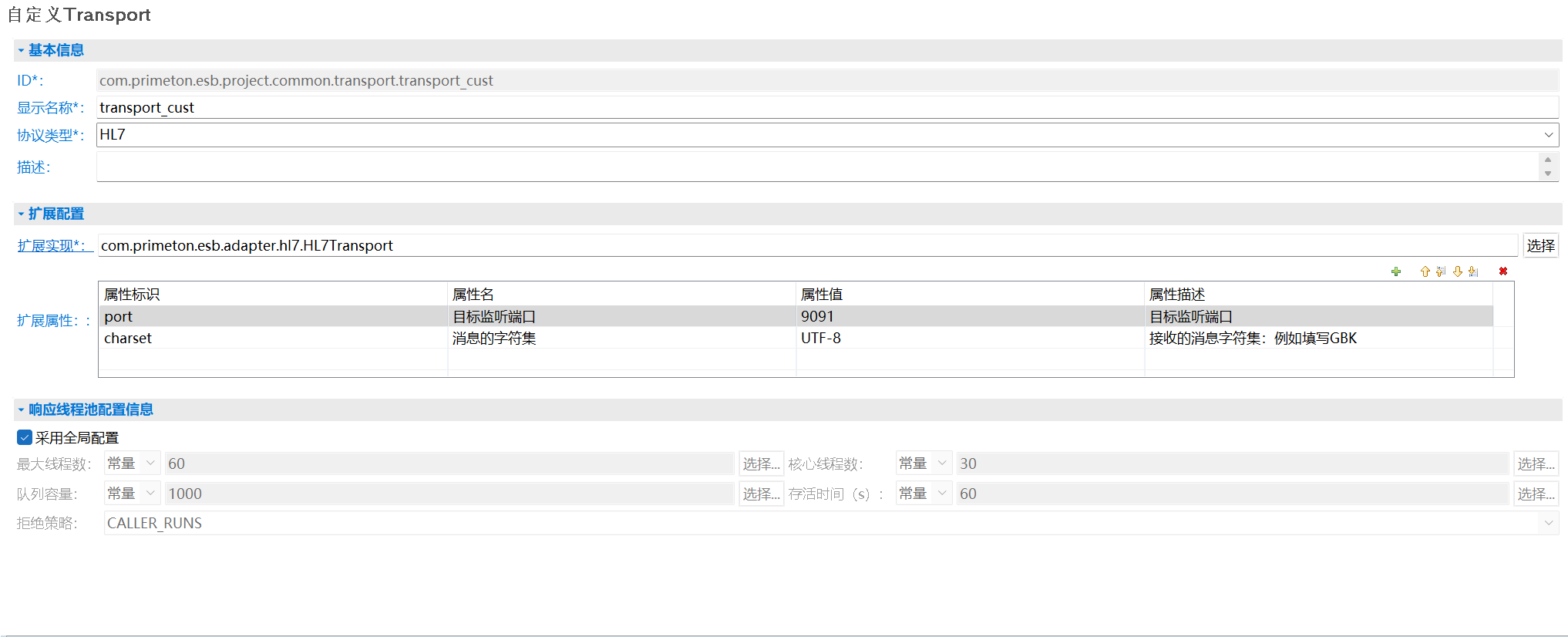This screenshot has width=1568, height=637.
Task: Collapse the 响应线程池配置信息 section
Action: coord(21,410)
